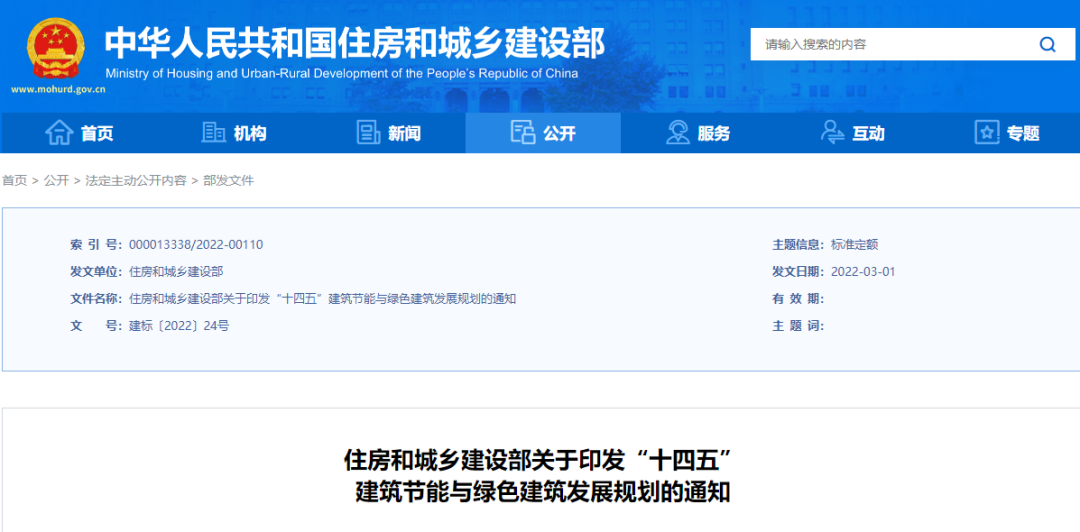Image resolution: width=1080 pixels, height=532 pixels.
Task: Click 部发文件 breadcrumb link
Action: tap(229, 181)
